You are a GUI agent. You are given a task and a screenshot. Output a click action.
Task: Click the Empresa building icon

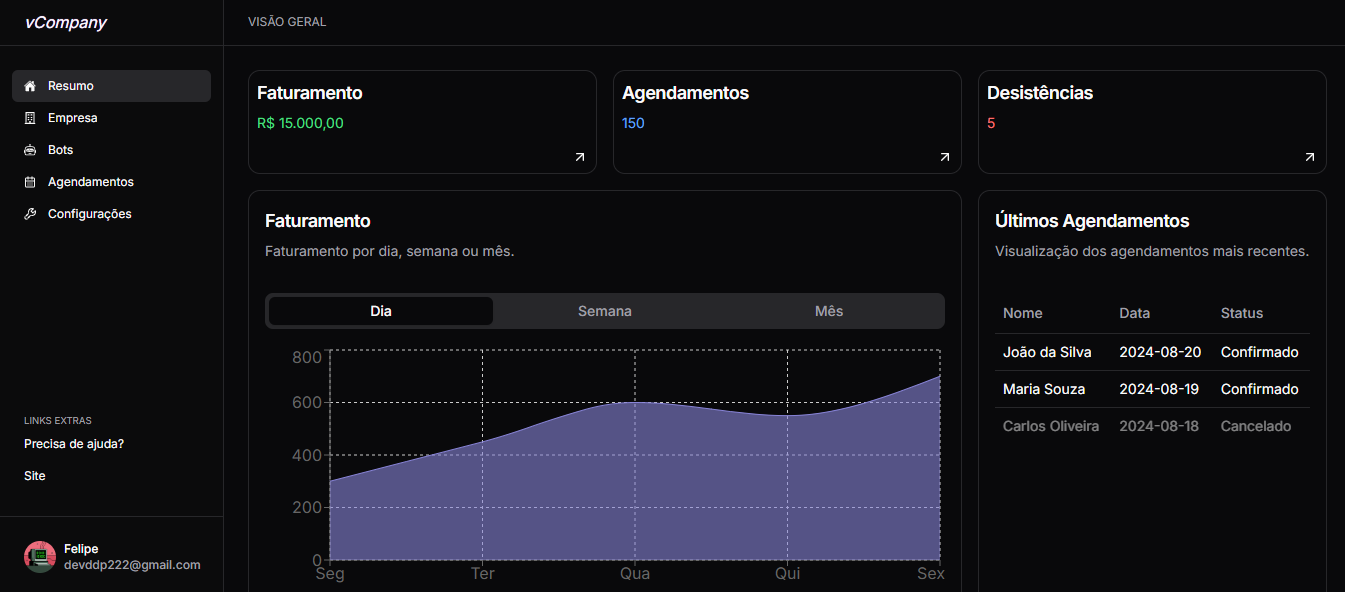pyautogui.click(x=30, y=118)
